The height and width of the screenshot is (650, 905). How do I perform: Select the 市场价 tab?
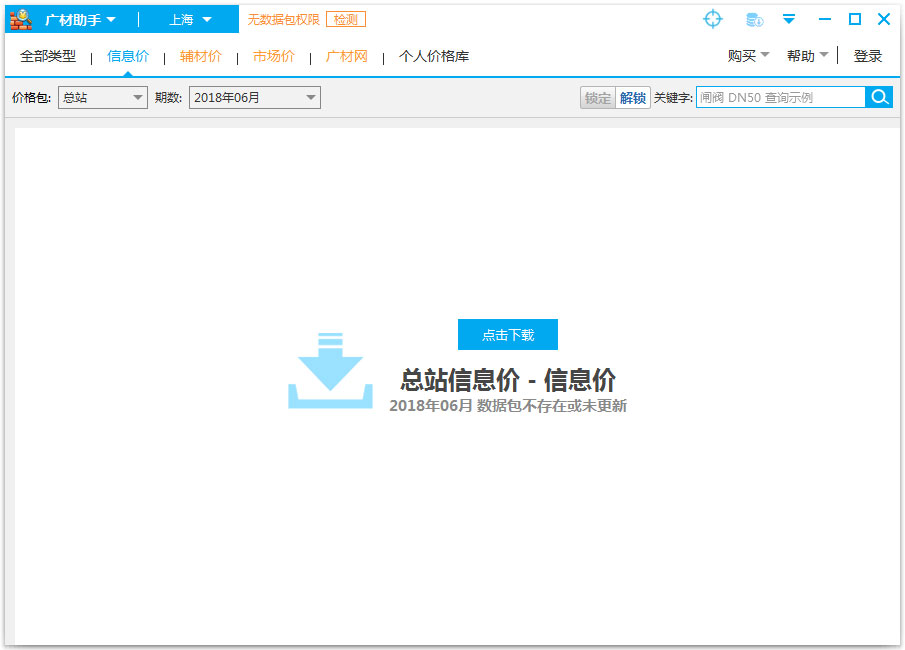[273, 56]
